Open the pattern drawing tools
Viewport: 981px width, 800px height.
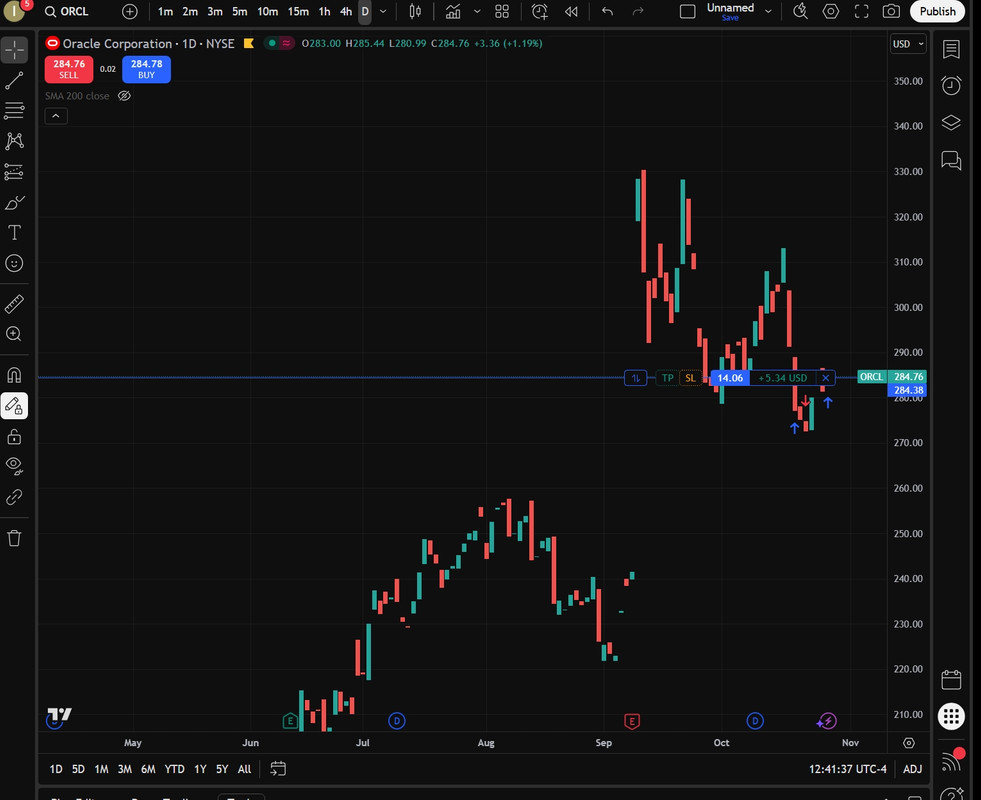coord(14,141)
